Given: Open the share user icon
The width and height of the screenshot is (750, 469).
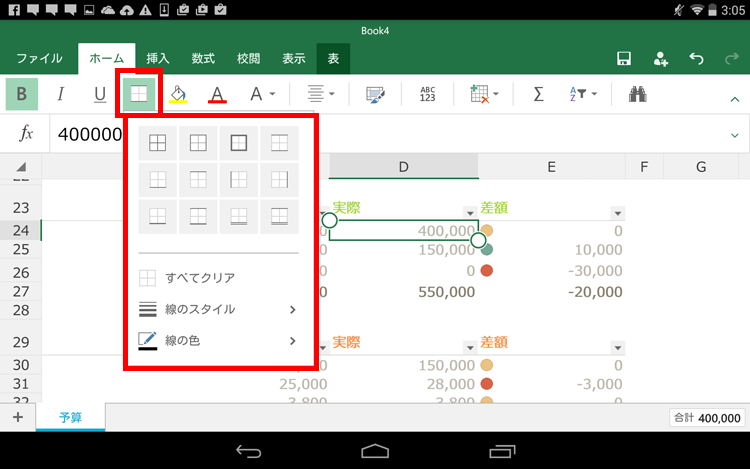Looking at the screenshot, I should [661, 59].
